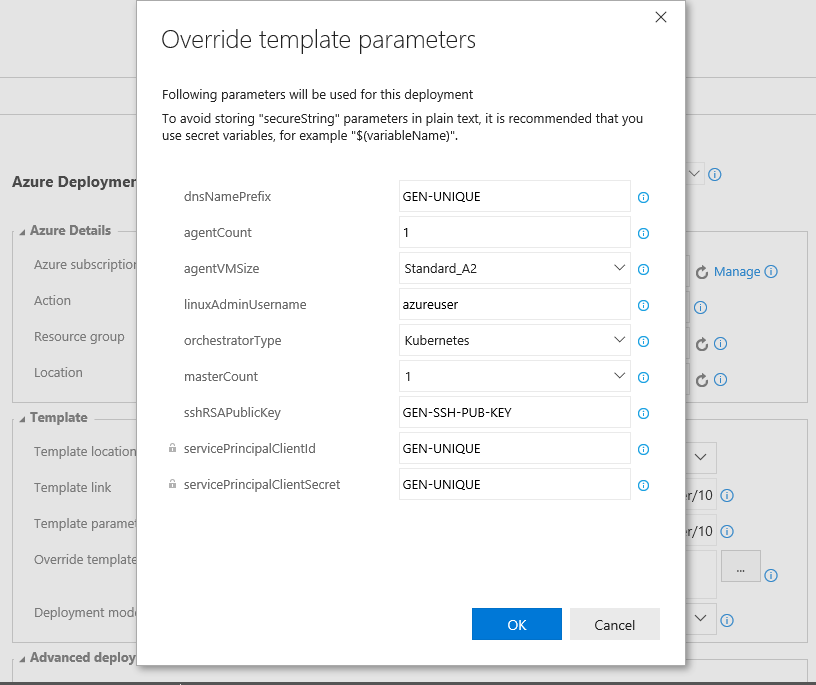Screen dimensions: 816x685
Task: Open Template location dropdown arrow
Action: 700,458
